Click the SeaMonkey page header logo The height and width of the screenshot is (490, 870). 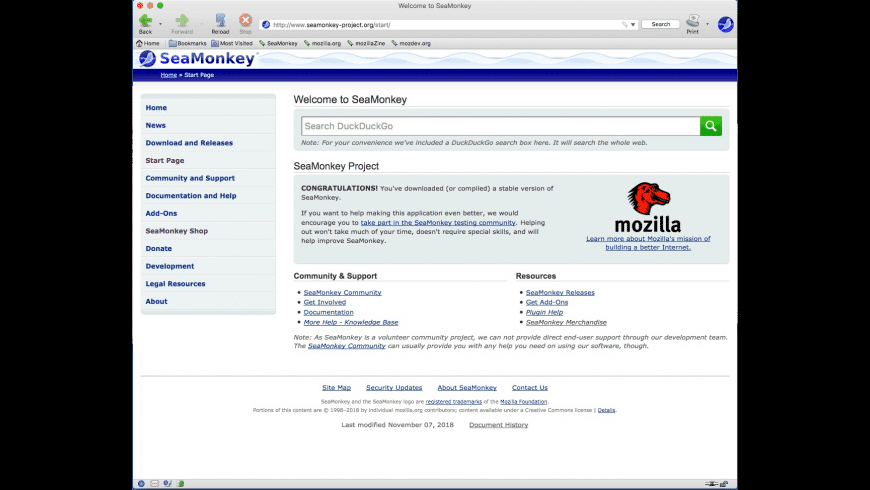click(197, 58)
